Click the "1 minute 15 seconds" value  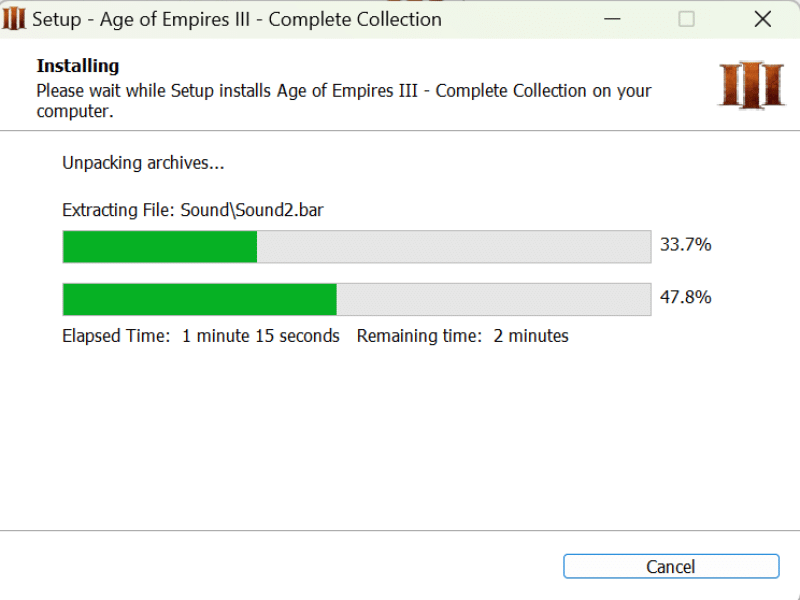pos(260,336)
